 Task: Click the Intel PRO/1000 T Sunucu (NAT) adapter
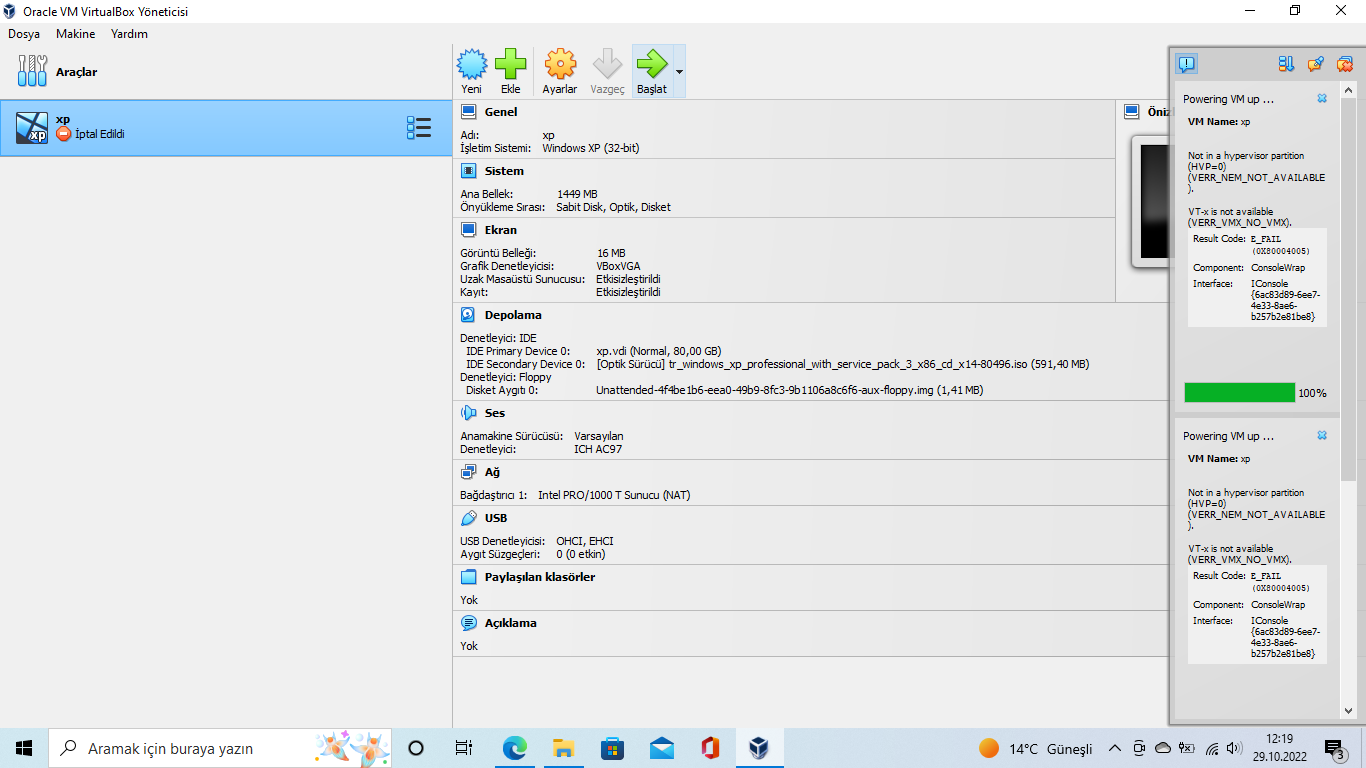[x=614, y=495]
